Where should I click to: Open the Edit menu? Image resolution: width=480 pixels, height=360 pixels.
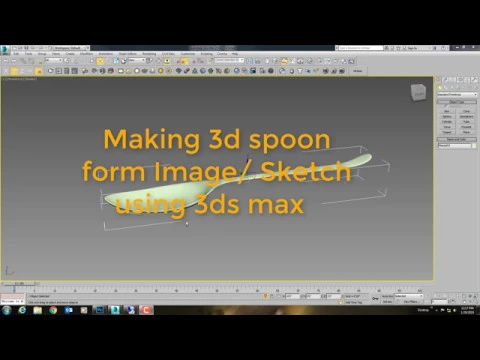(16, 54)
